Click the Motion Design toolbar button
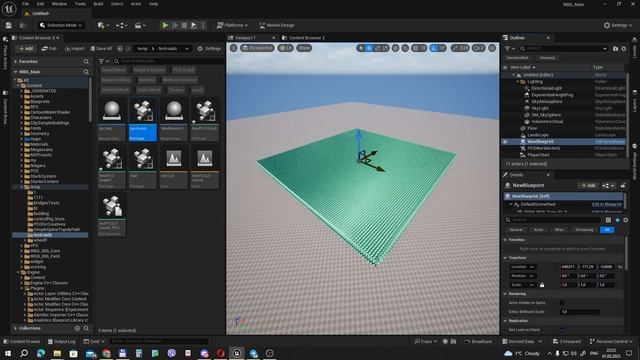The height and width of the screenshot is (360, 640). [x=277, y=25]
